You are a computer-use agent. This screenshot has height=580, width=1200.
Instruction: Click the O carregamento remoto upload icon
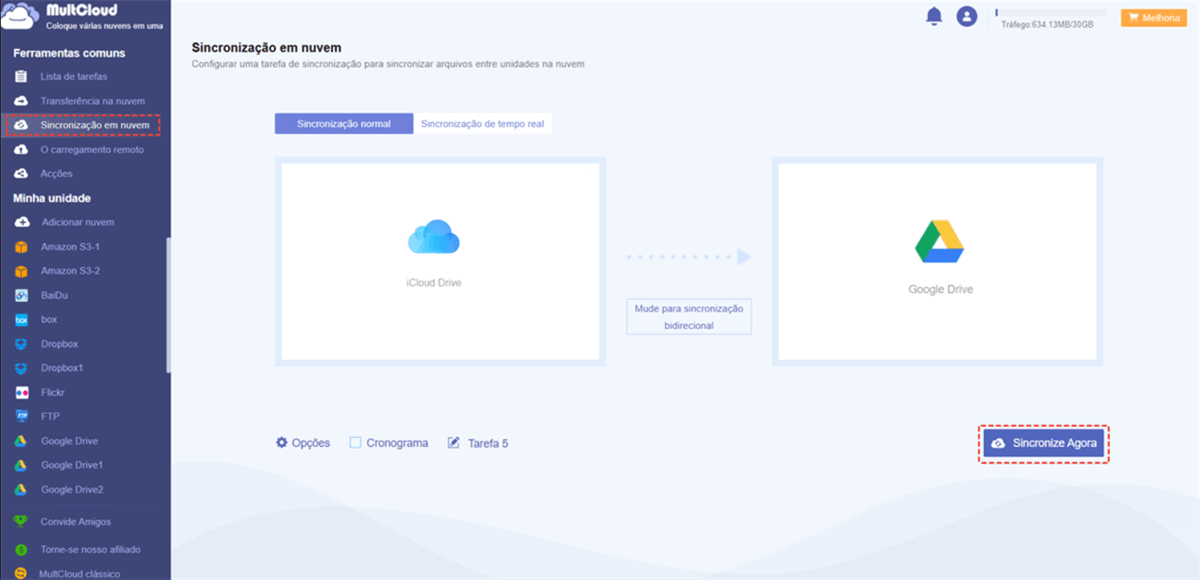[x=21, y=149]
